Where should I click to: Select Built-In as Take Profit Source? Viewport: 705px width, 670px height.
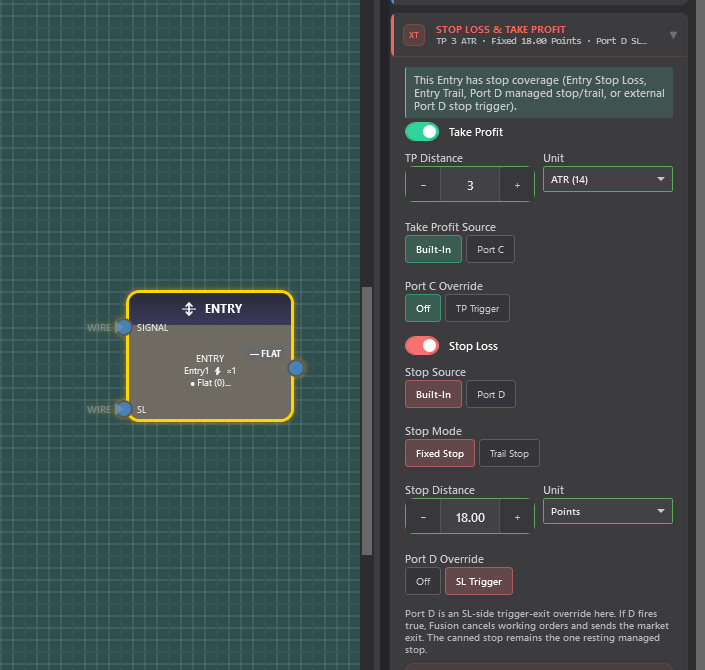click(x=433, y=249)
